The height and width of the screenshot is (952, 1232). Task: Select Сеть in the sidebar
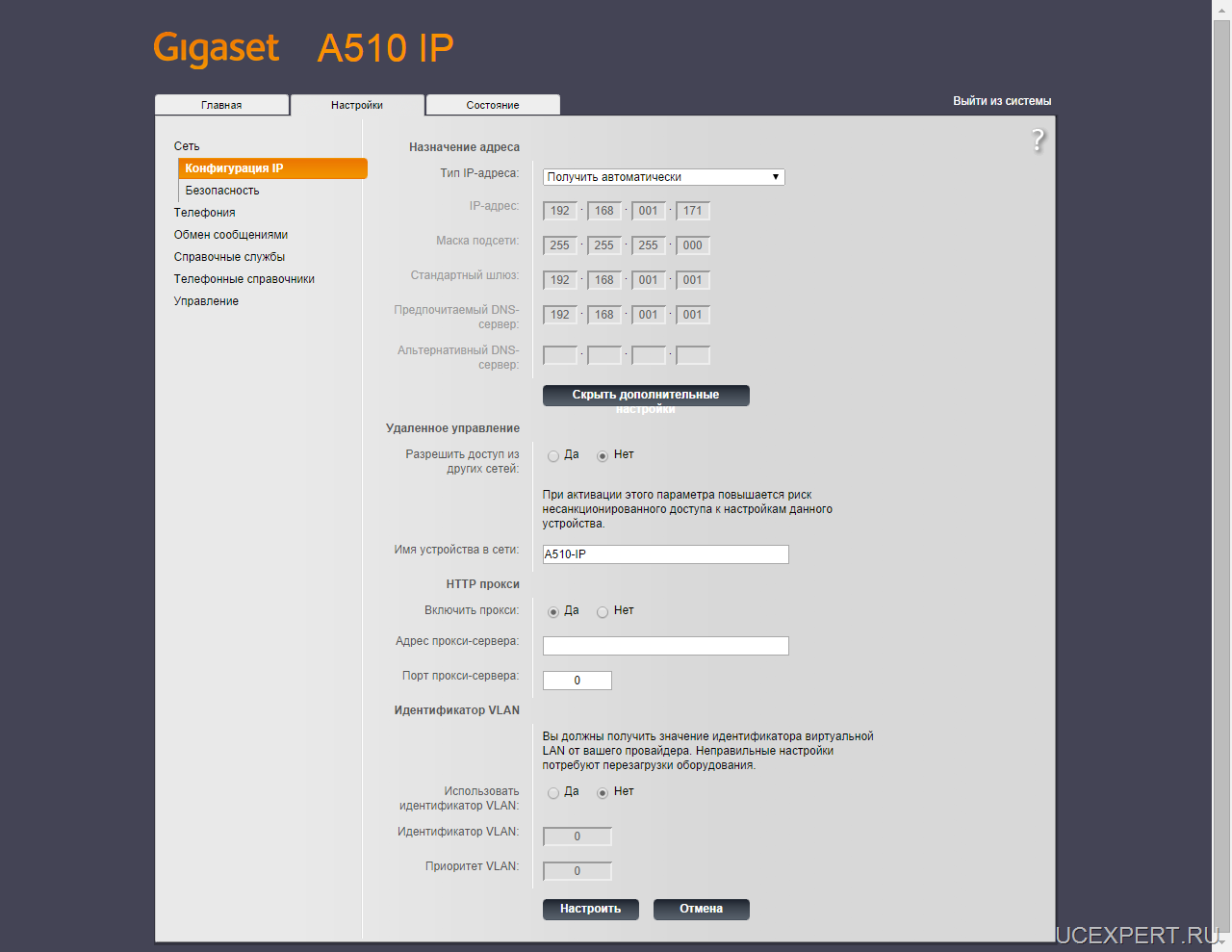click(x=187, y=146)
